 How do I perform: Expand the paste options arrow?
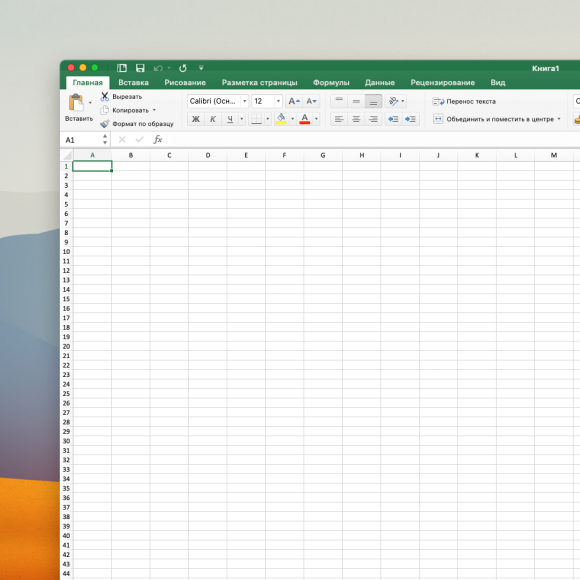pos(90,103)
